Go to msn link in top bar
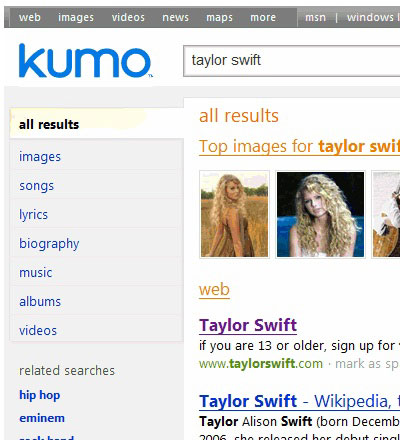Viewport: 400px width, 440px height. click(x=315, y=17)
